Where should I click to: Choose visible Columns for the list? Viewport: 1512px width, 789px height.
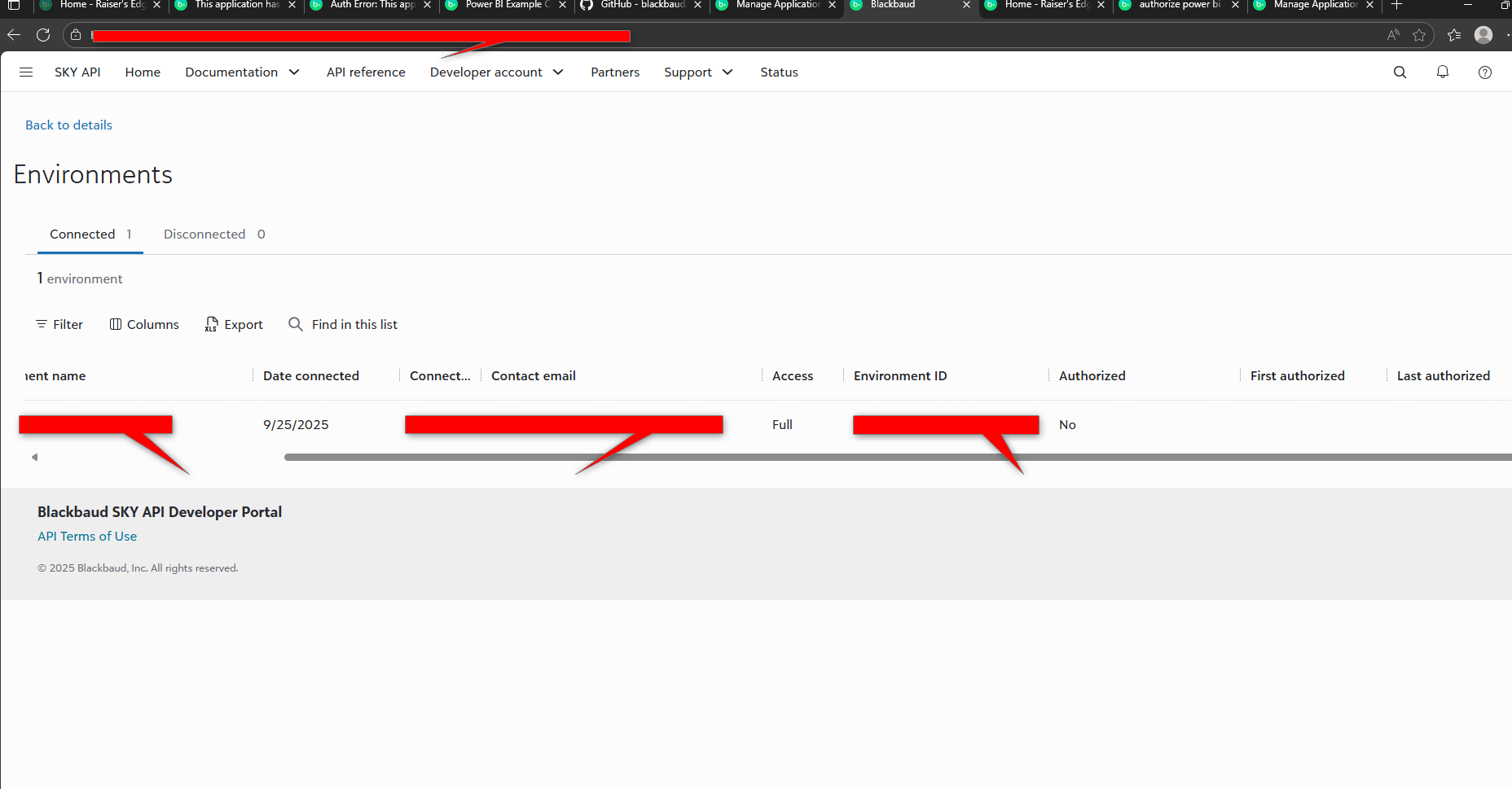pyautogui.click(x=144, y=325)
